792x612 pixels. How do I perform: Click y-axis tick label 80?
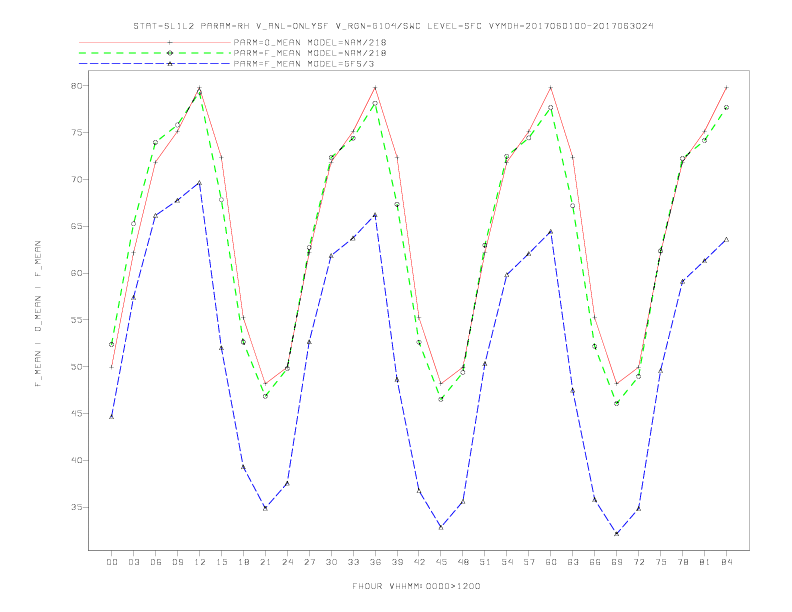pos(76,86)
